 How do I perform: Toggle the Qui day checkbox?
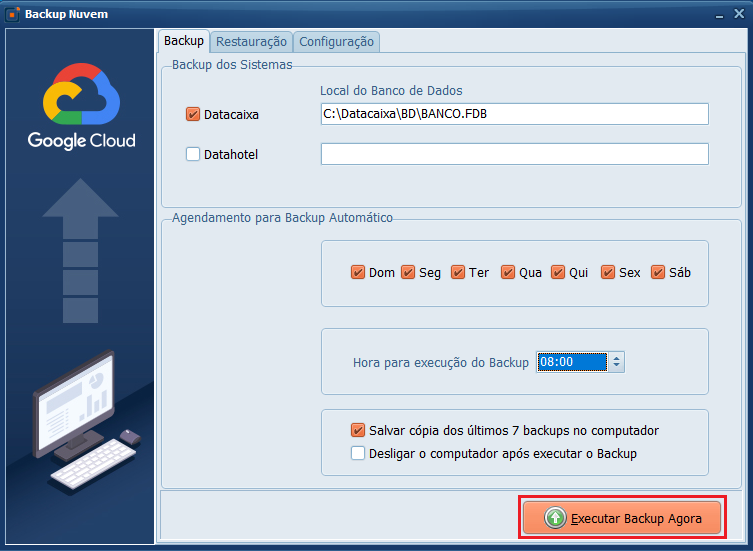[558, 272]
